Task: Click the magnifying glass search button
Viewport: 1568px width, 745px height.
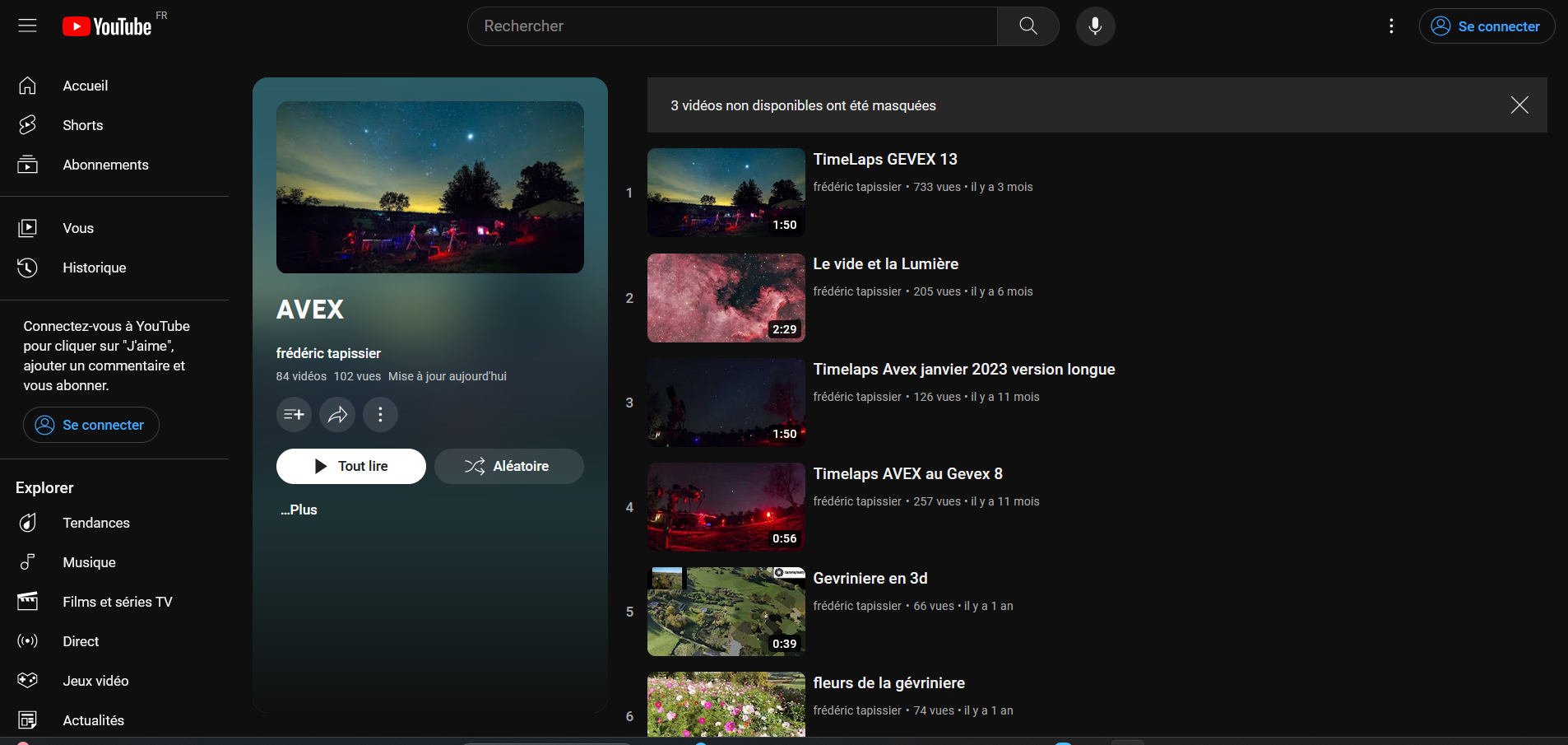Action: tap(1028, 26)
